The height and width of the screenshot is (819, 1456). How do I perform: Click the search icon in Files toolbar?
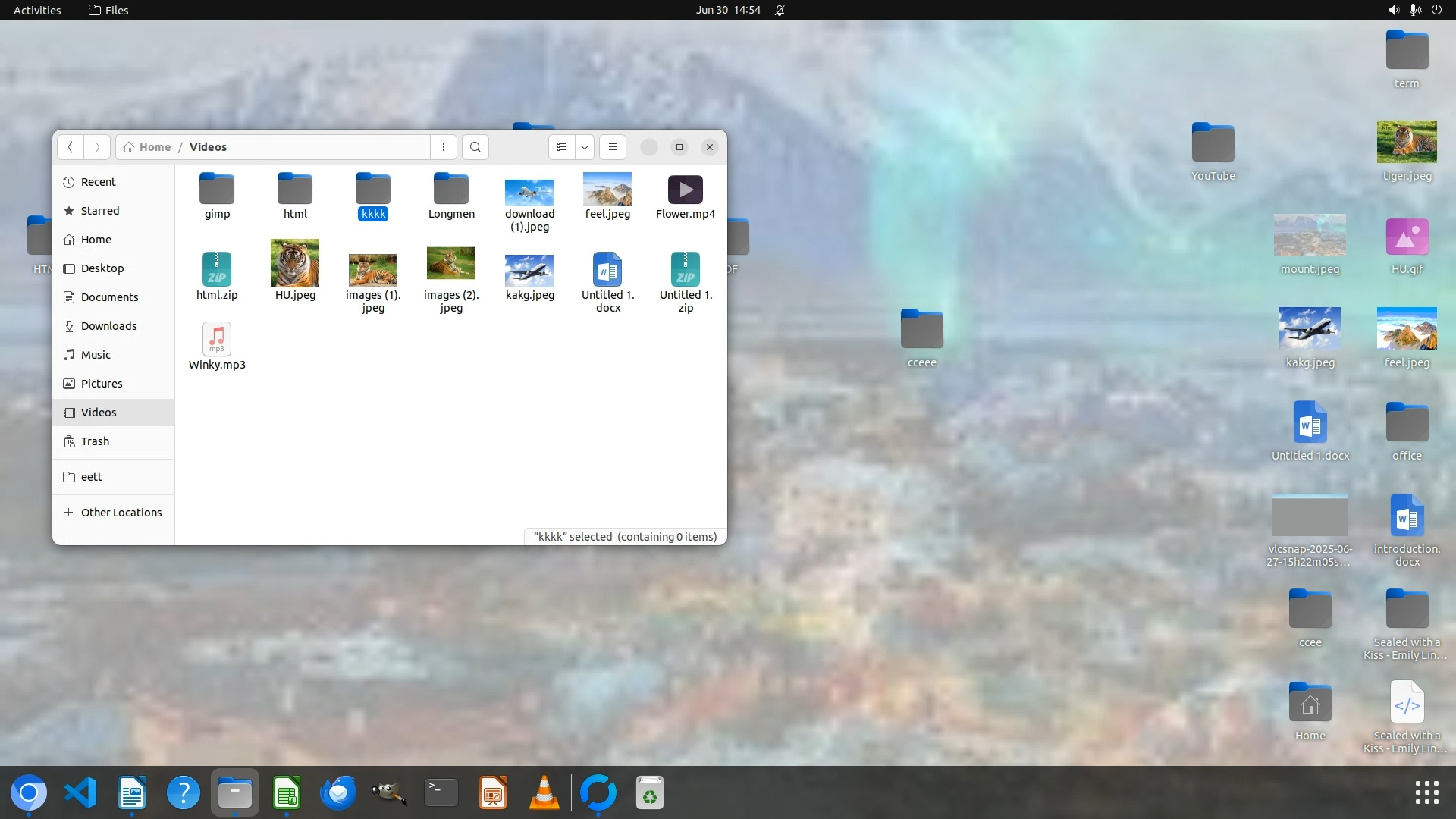tap(475, 147)
